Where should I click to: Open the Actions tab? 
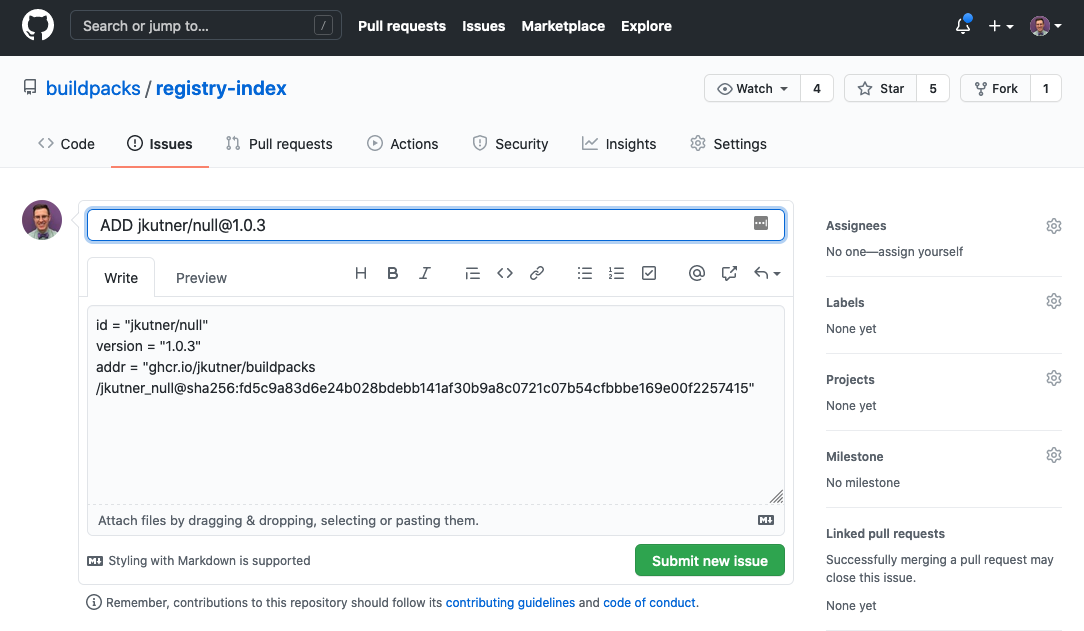pyautogui.click(x=402, y=144)
